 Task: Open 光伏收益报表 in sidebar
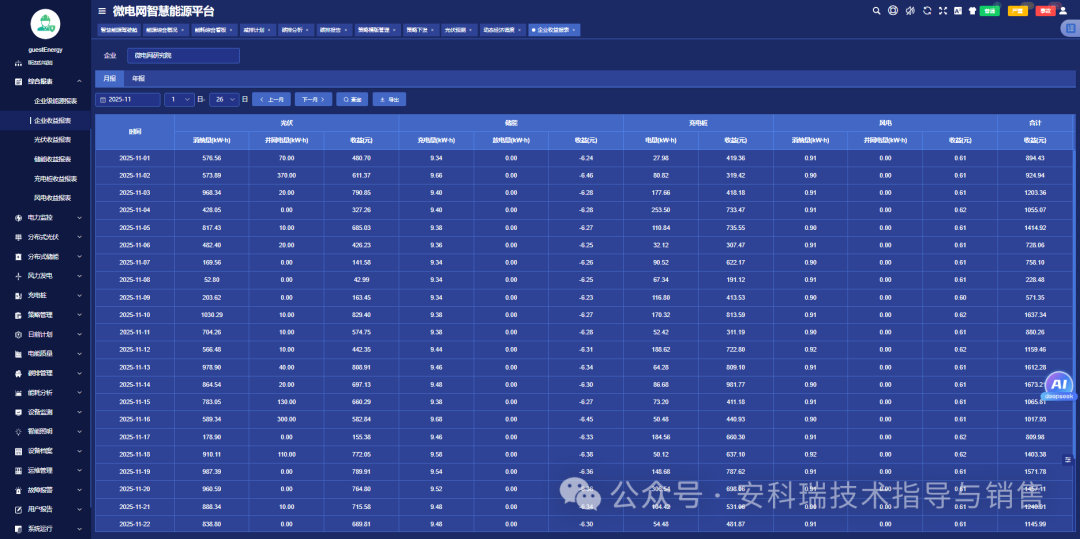(52, 140)
